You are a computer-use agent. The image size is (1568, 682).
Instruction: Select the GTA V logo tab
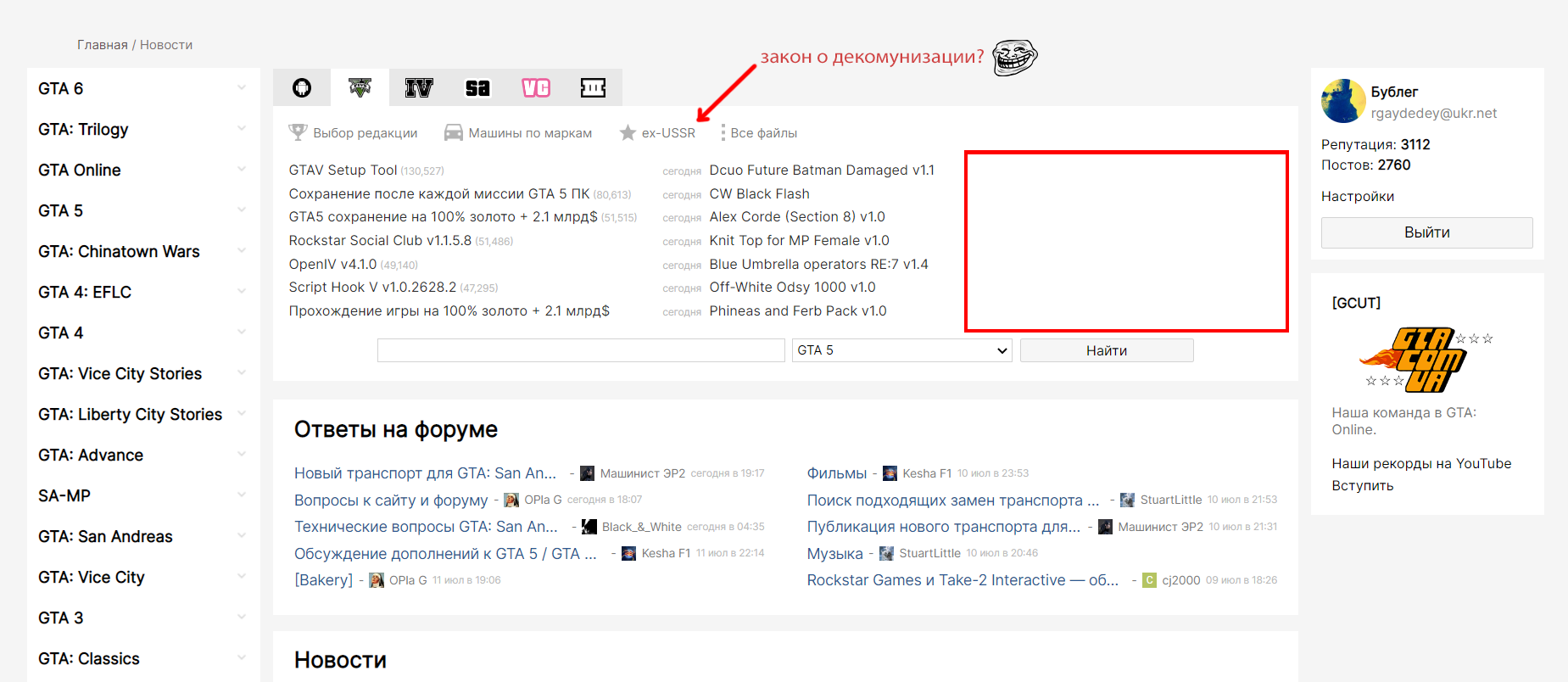tap(360, 88)
